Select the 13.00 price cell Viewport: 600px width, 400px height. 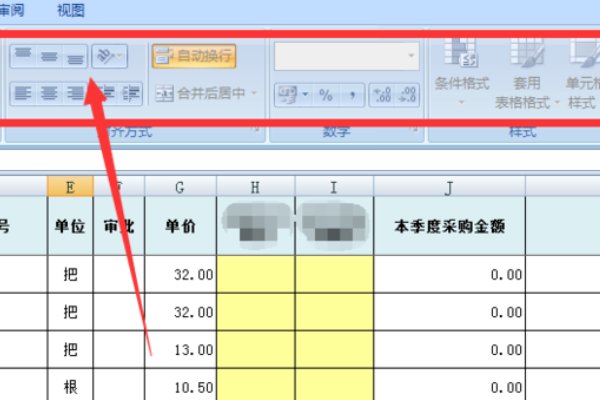pos(180,349)
